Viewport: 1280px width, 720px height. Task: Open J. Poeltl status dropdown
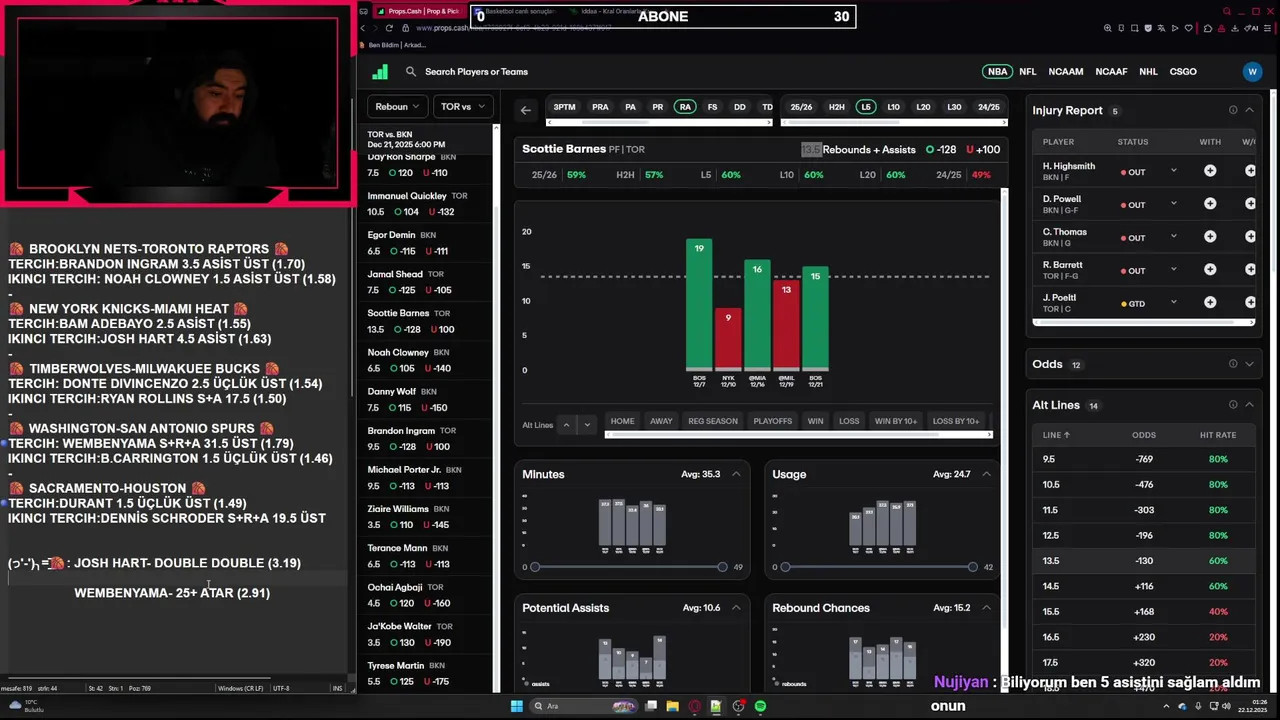pos(1173,303)
